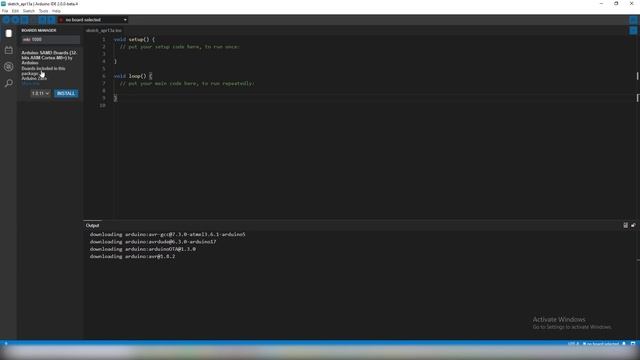640x360 pixels.
Task: Open the board selector 'no board selected' dropdown
Action: pos(93,20)
